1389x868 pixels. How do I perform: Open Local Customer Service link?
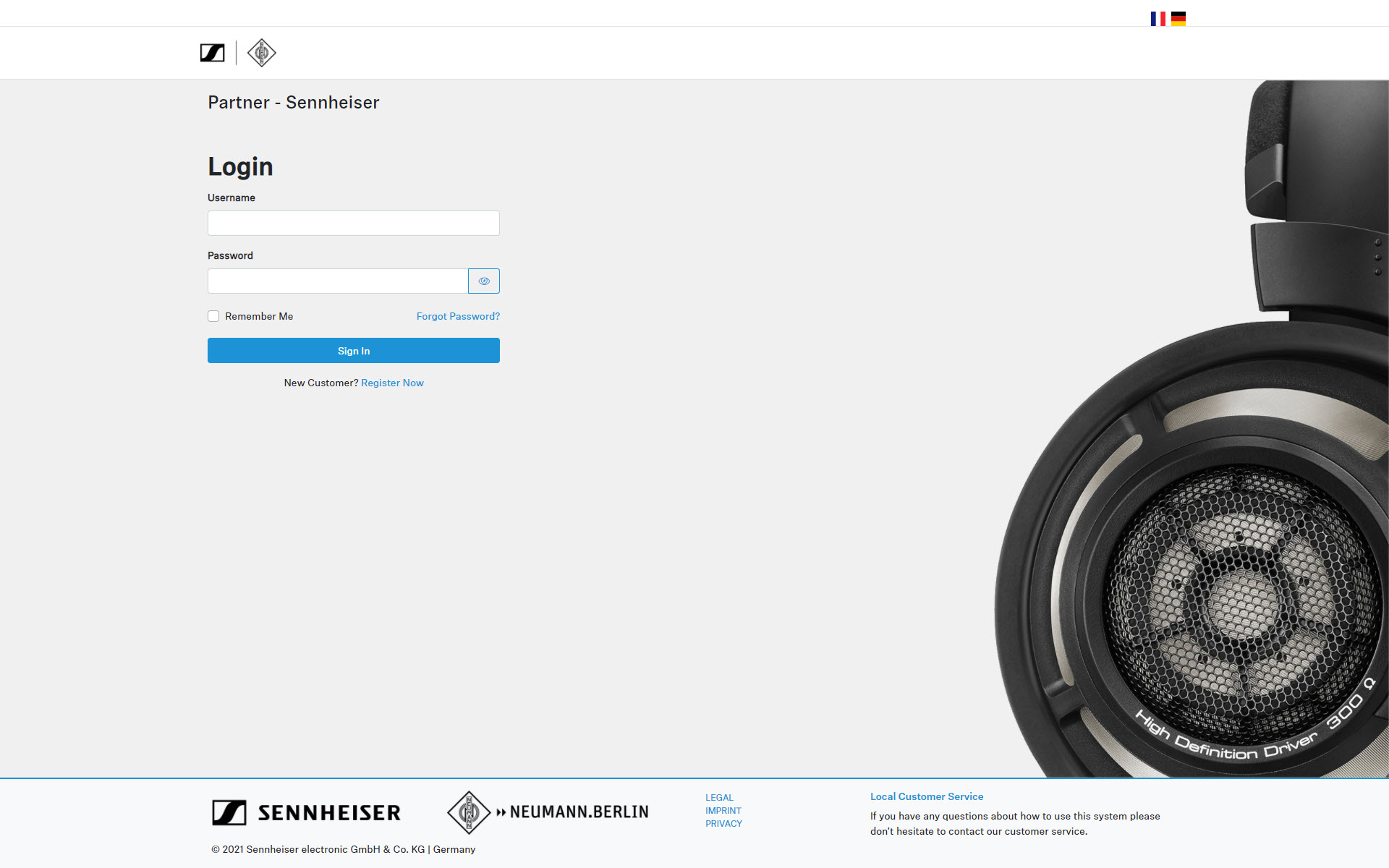click(926, 796)
